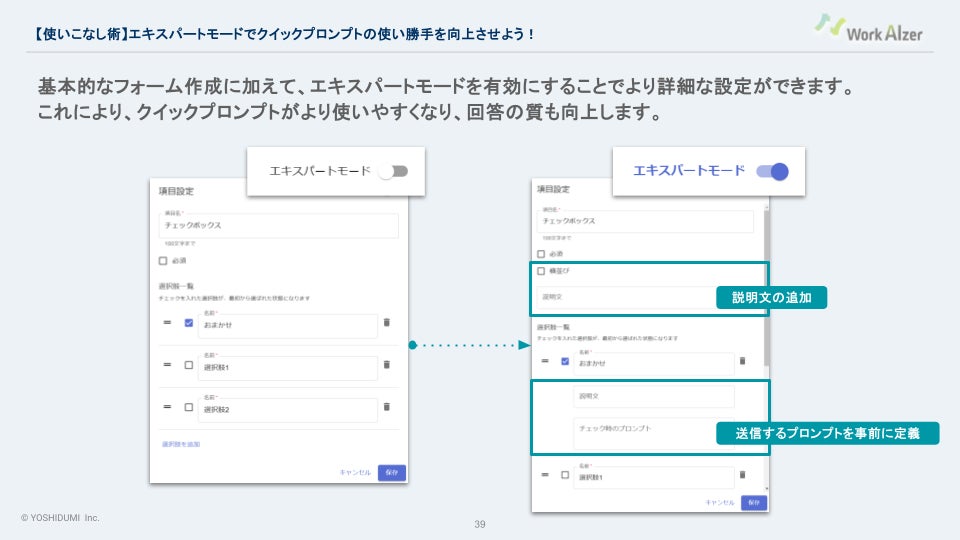This screenshot has height=540, width=960.
Task: Uncheck the おまかせ checkbox in left panel
Action: [189, 323]
